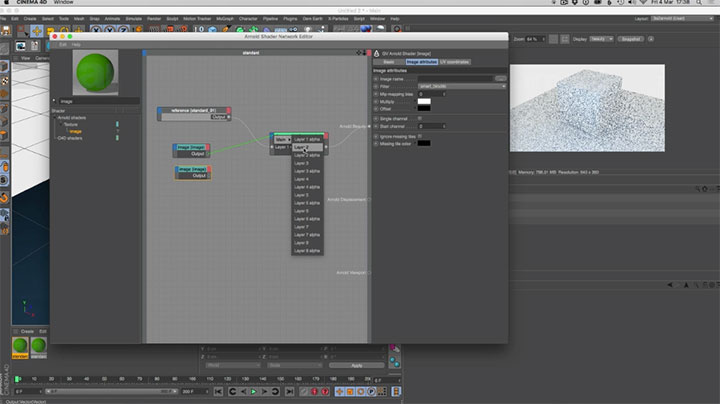Toggle the Rotation keyframe icon

[x=360, y=392]
